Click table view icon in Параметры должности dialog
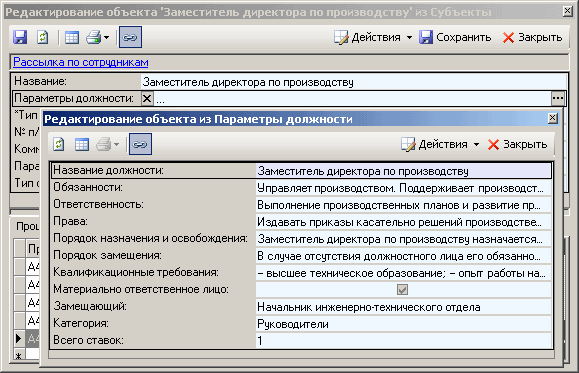 click(x=82, y=144)
